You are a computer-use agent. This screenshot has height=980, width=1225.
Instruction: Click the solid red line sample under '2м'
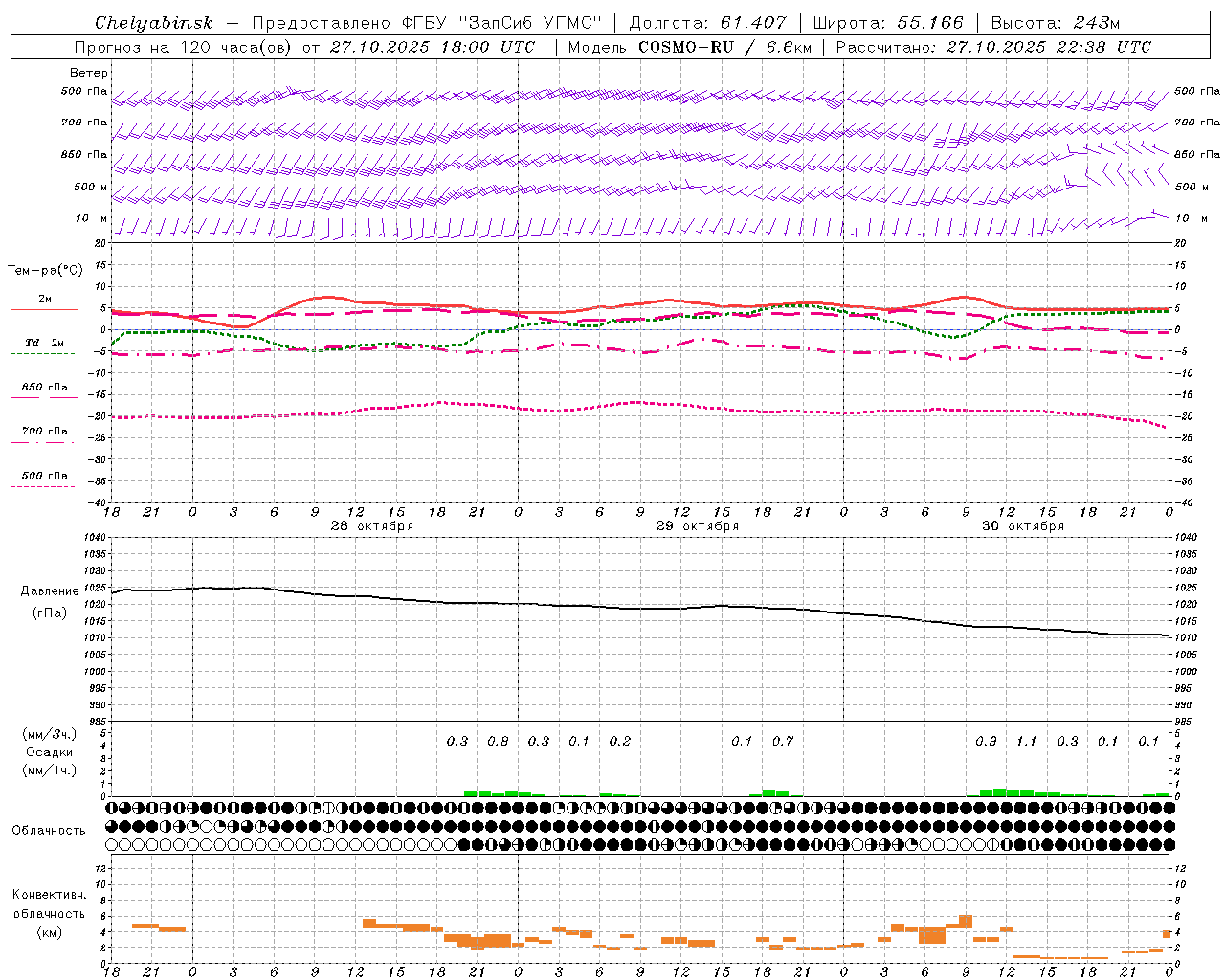point(44,310)
